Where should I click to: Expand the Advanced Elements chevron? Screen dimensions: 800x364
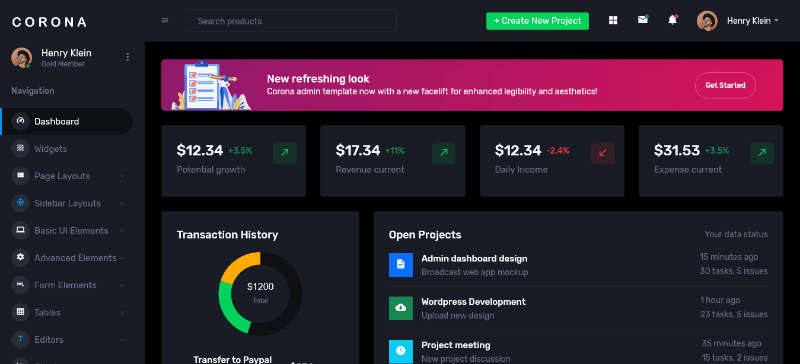click(x=122, y=258)
